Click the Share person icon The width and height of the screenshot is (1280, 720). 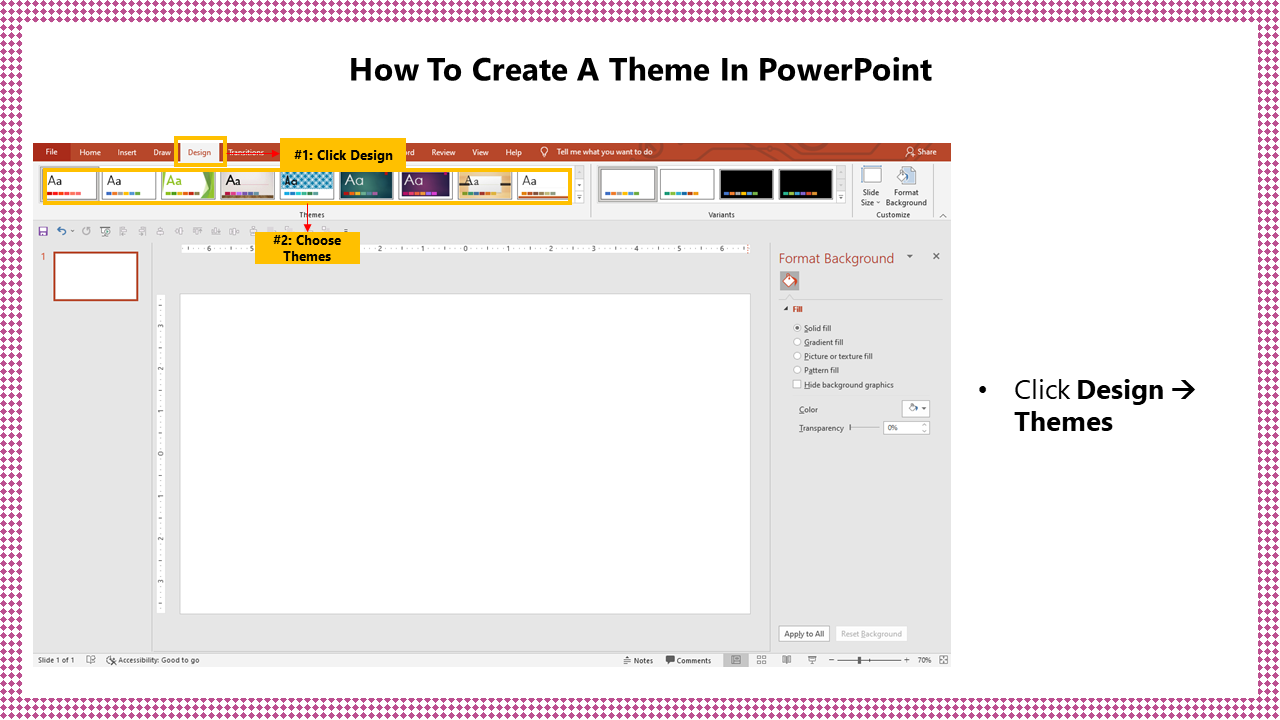(910, 152)
